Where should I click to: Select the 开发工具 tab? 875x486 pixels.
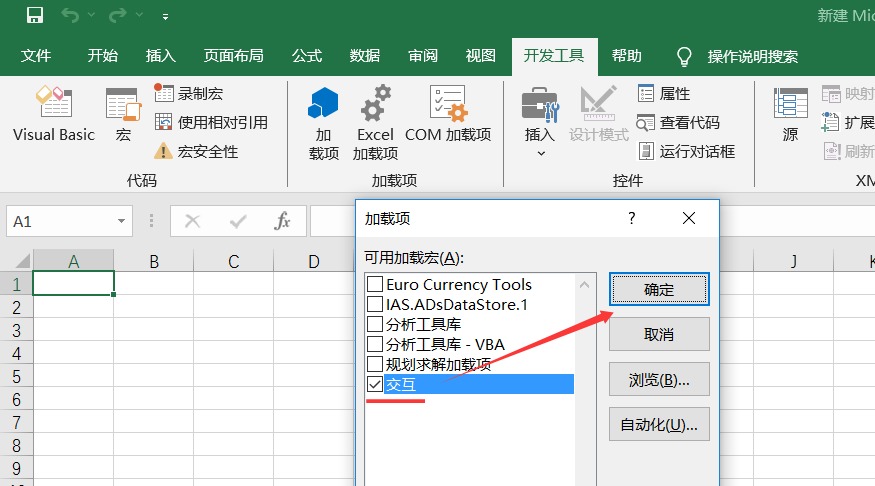[554, 56]
